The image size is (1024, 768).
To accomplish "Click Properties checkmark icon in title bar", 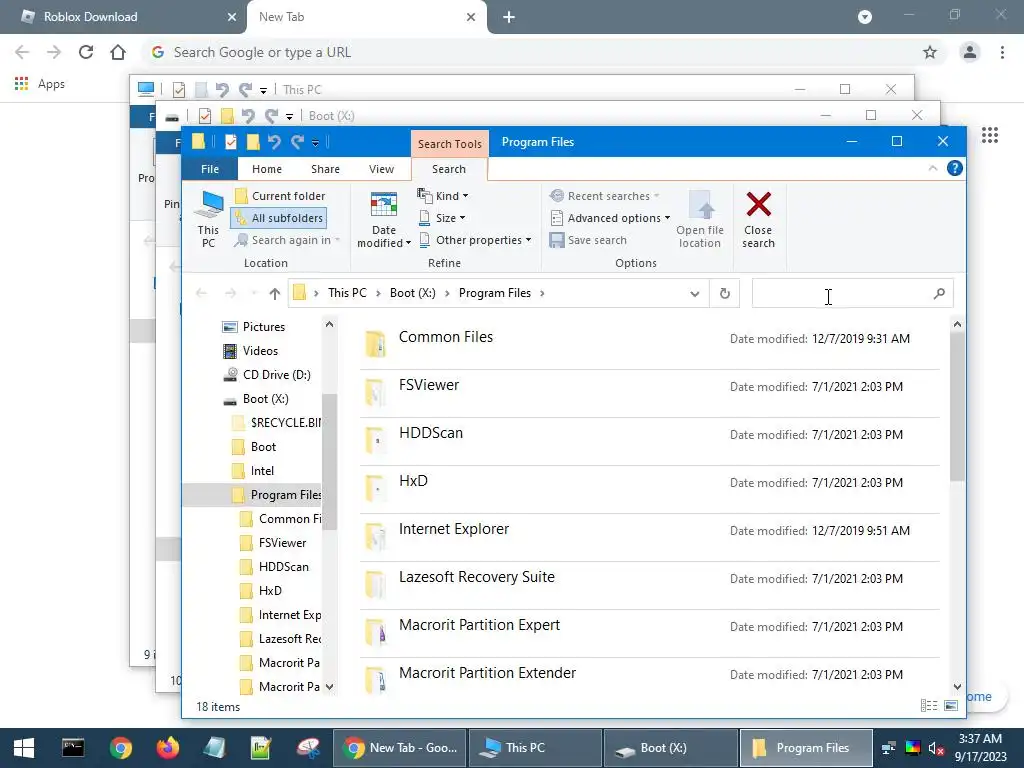I will 231,142.
